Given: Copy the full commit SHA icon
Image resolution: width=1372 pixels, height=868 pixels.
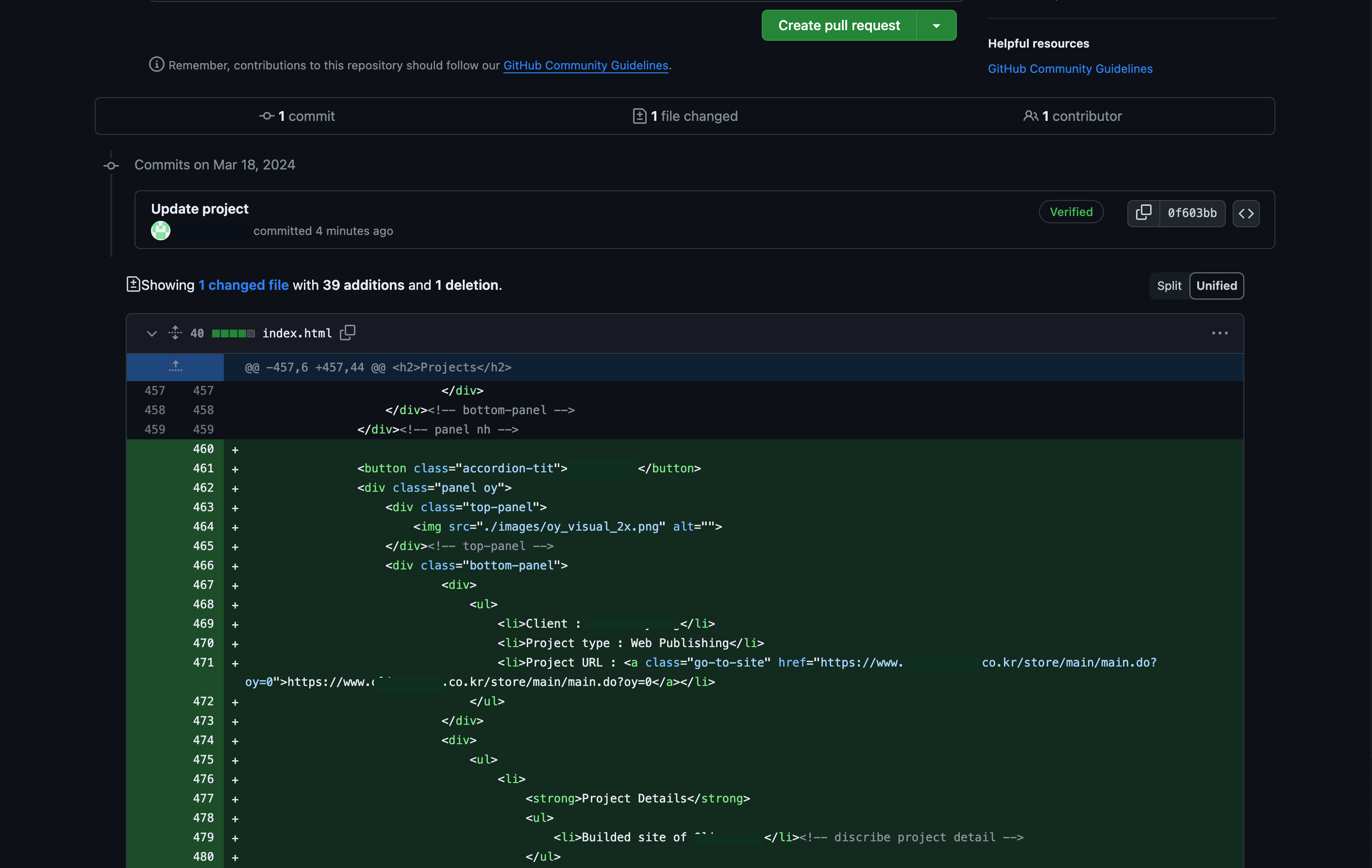Looking at the screenshot, I should [1143, 213].
